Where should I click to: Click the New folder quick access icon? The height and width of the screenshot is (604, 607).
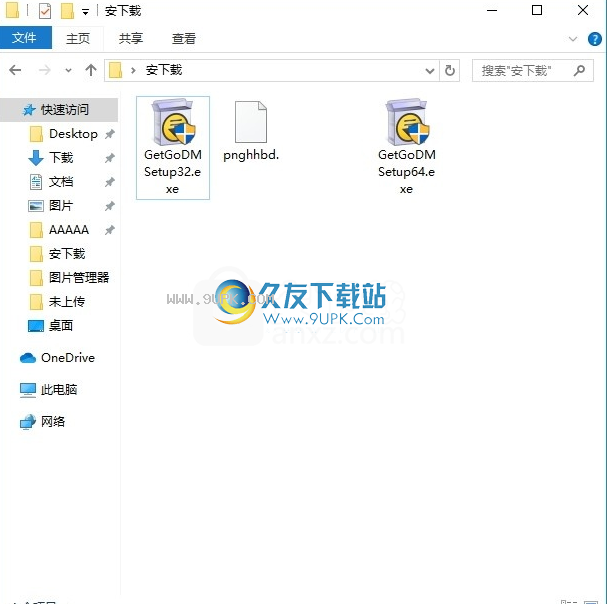click(x=67, y=11)
